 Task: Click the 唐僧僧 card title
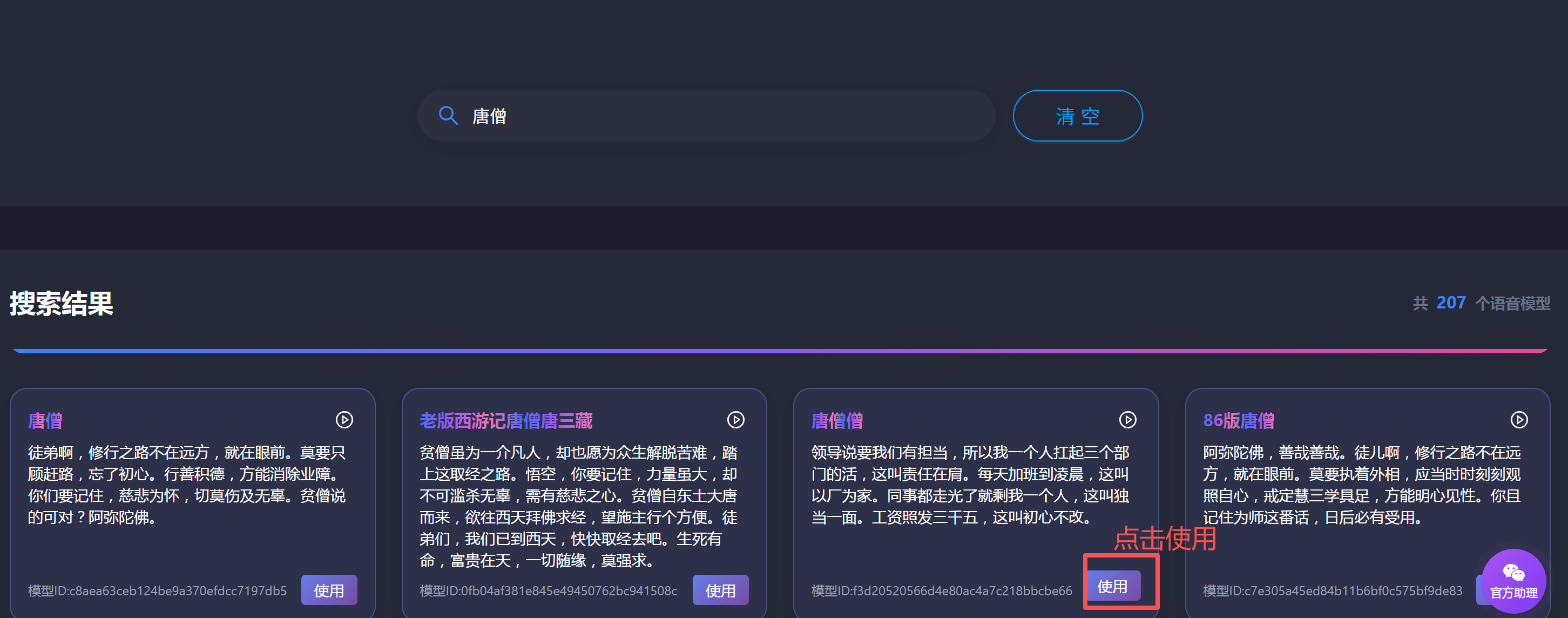tap(837, 421)
